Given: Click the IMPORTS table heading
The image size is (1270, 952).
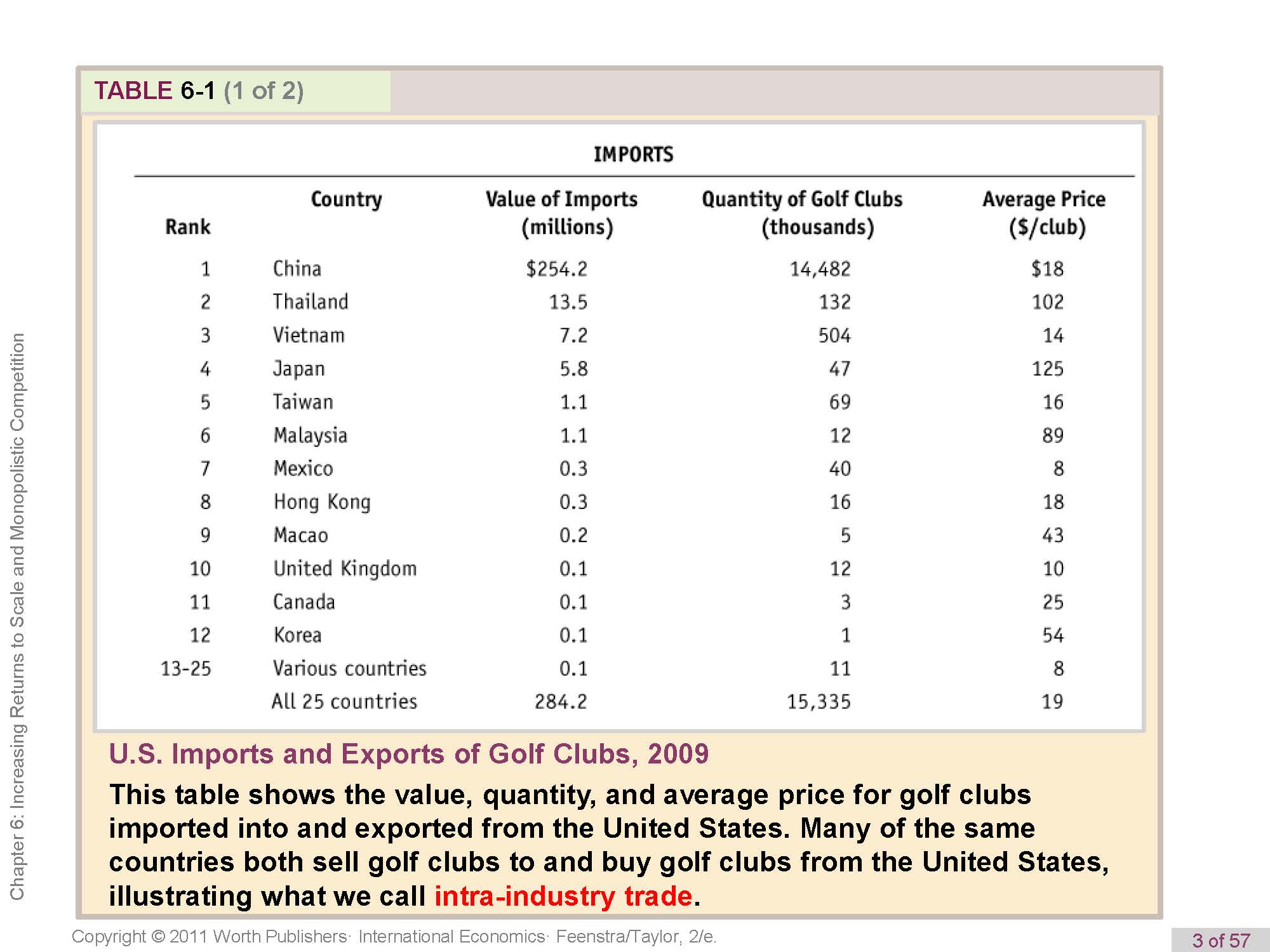Looking at the screenshot, I should click(x=633, y=154).
